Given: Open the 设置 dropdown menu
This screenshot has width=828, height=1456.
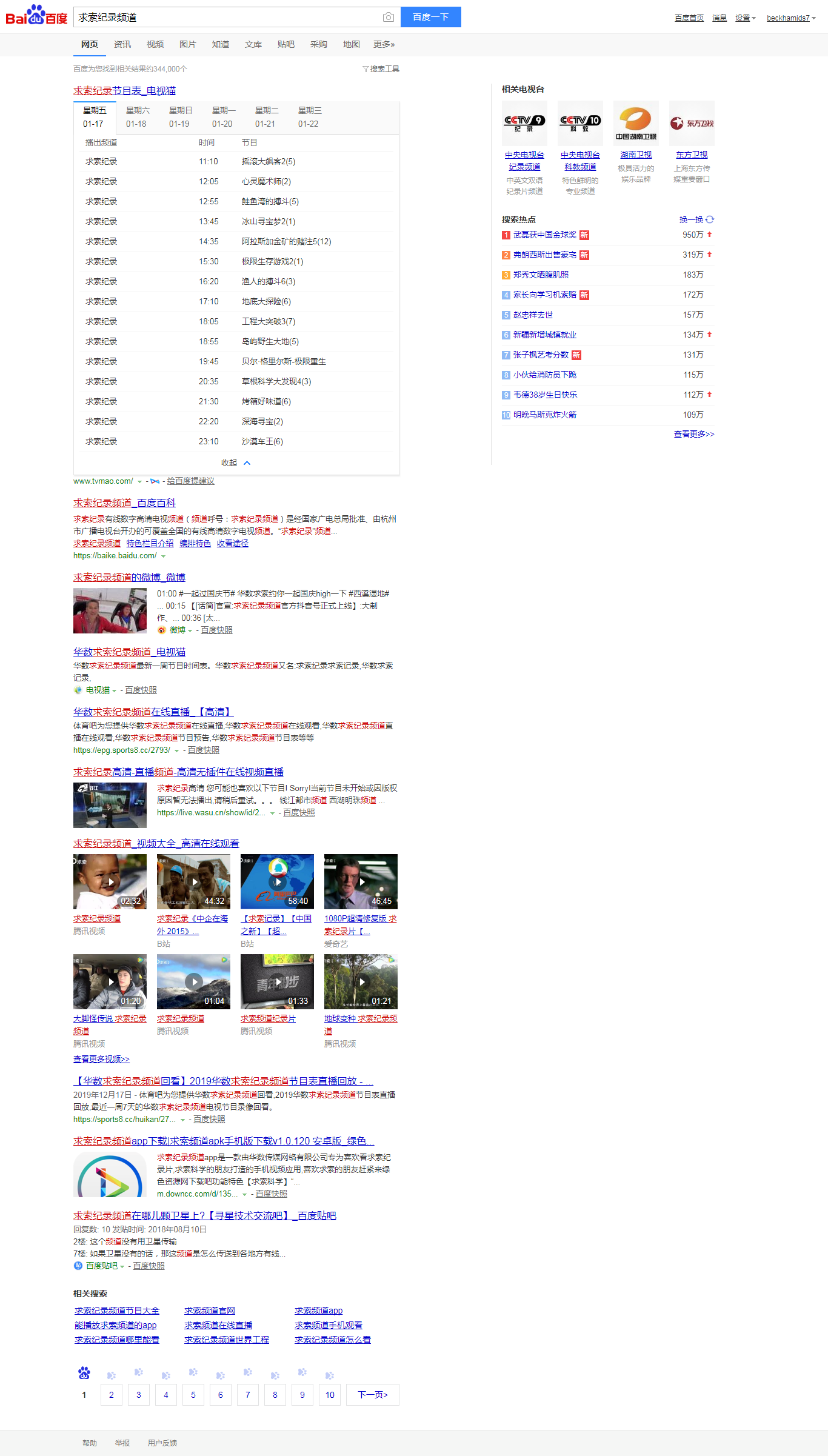Looking at the screenshot, I should (x=746, y=18).
